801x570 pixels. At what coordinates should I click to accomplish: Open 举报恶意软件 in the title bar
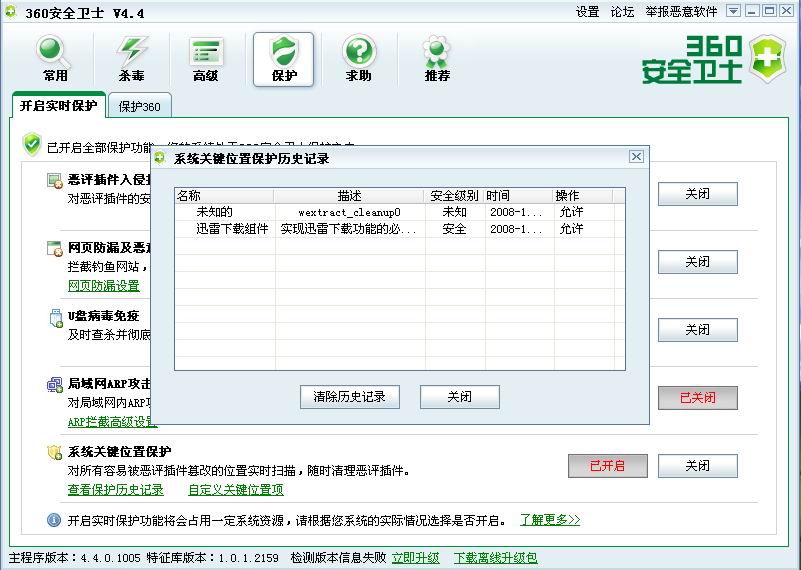tap(681, 12)
